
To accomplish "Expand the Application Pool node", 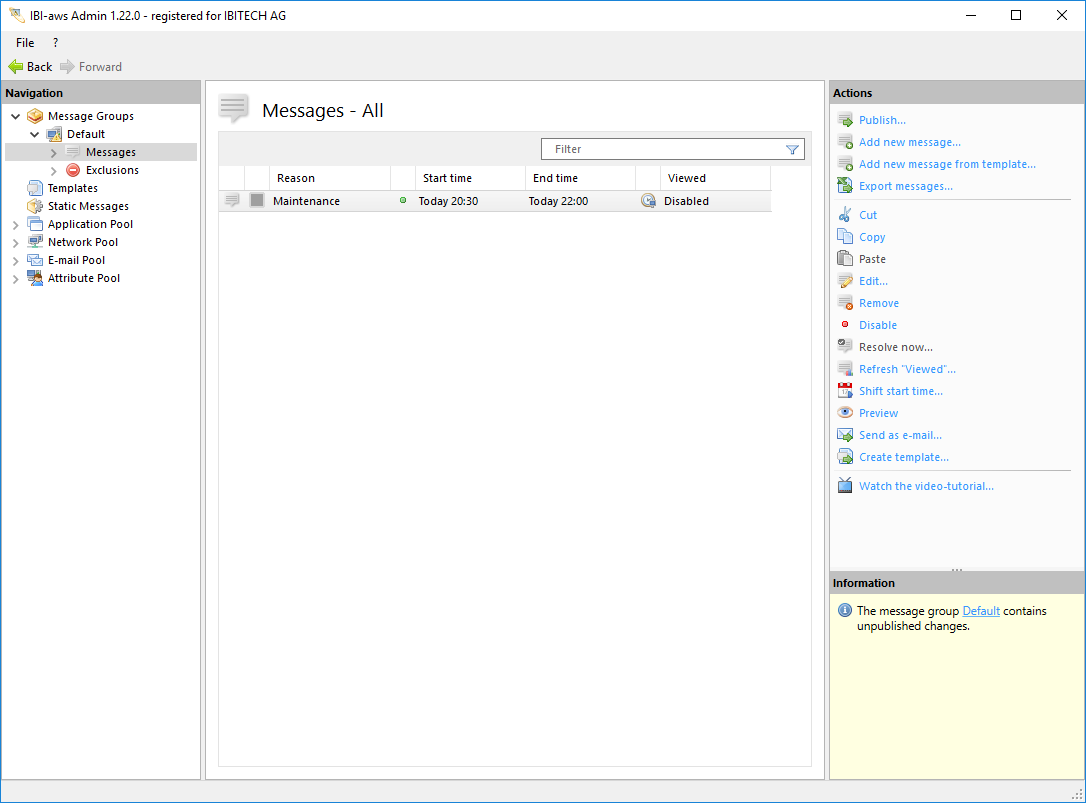I will coord(16,225).
